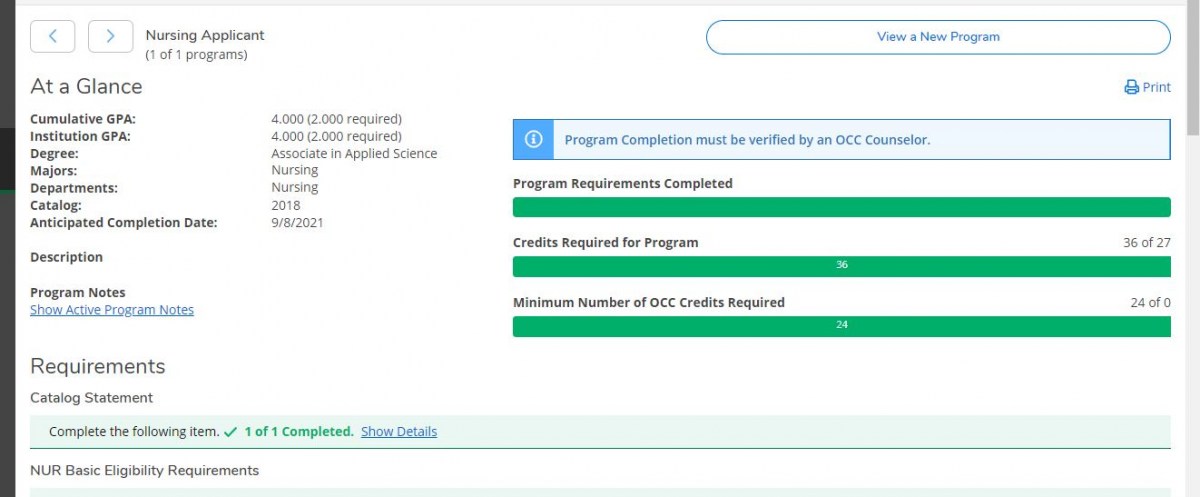Select the Nursing Applicant program title

click(x=205, y=35)
